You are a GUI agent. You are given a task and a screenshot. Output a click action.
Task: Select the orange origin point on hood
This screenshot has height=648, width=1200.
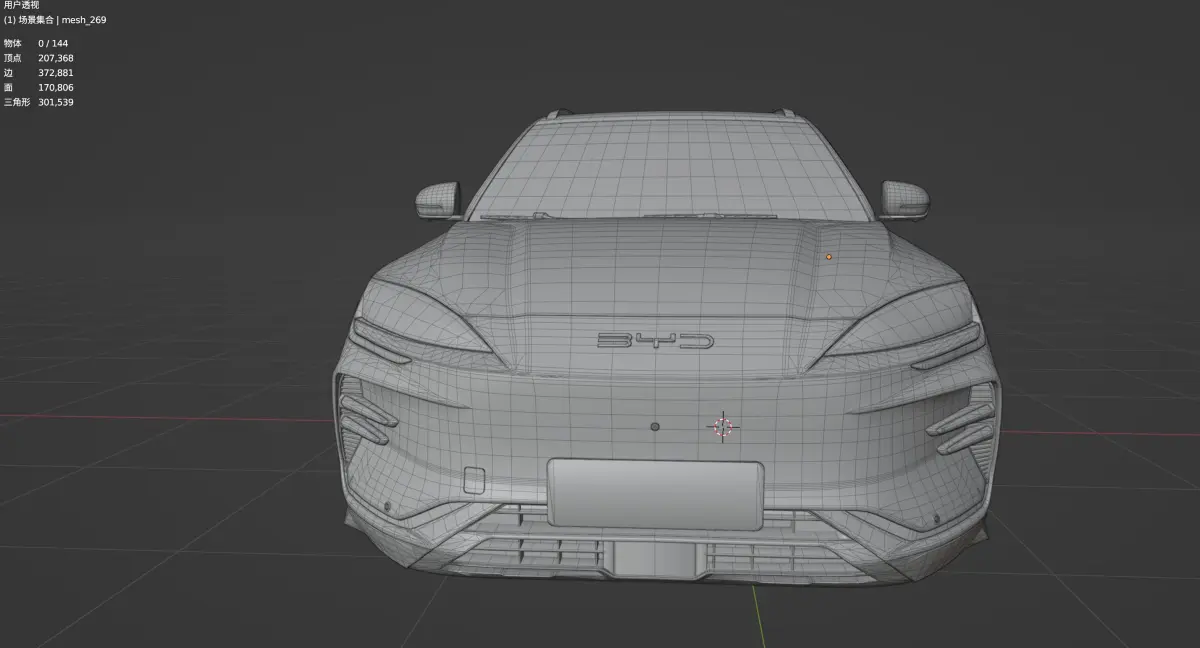pos(828,257)
